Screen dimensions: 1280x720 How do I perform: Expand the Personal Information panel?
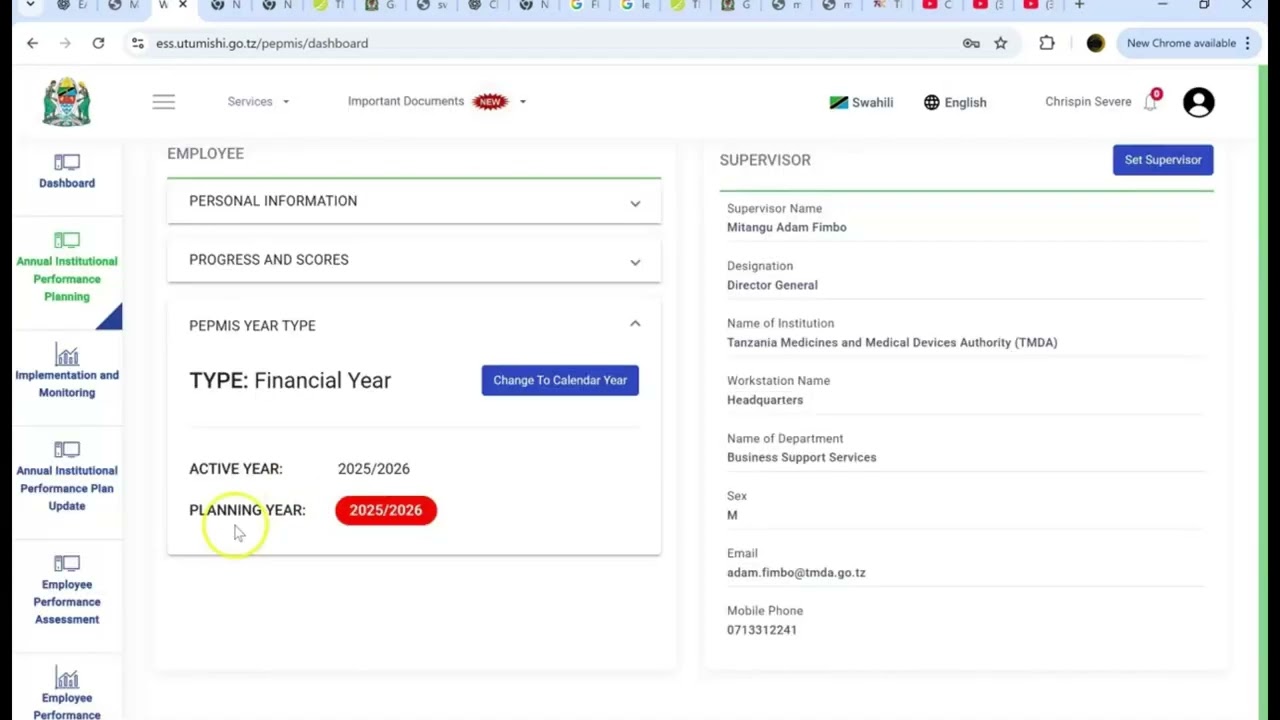[414, 201]
